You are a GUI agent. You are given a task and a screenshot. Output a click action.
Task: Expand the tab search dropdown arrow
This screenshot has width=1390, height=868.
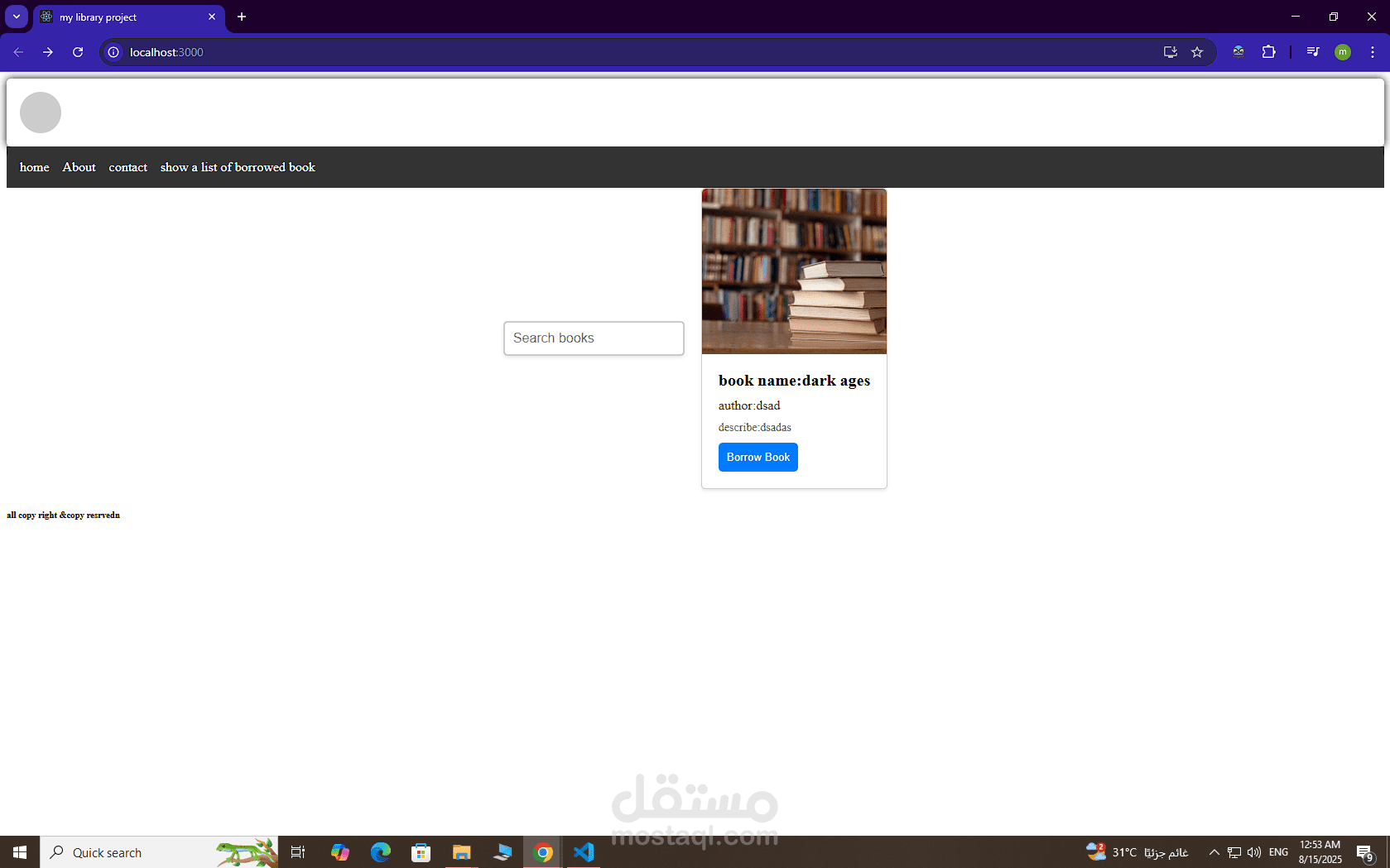point(17,17)
